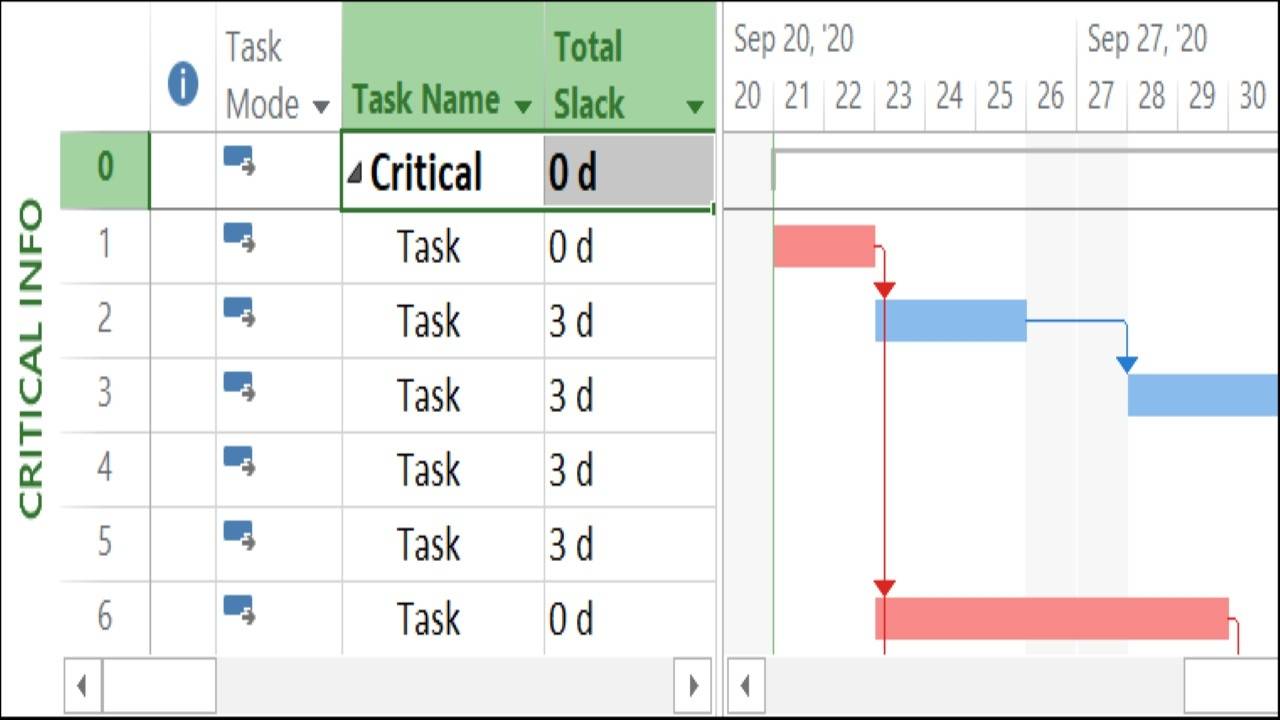Click the right arrow of the table scrollbar
This screenshot has height=720, width=1280.
pos(694,686)
